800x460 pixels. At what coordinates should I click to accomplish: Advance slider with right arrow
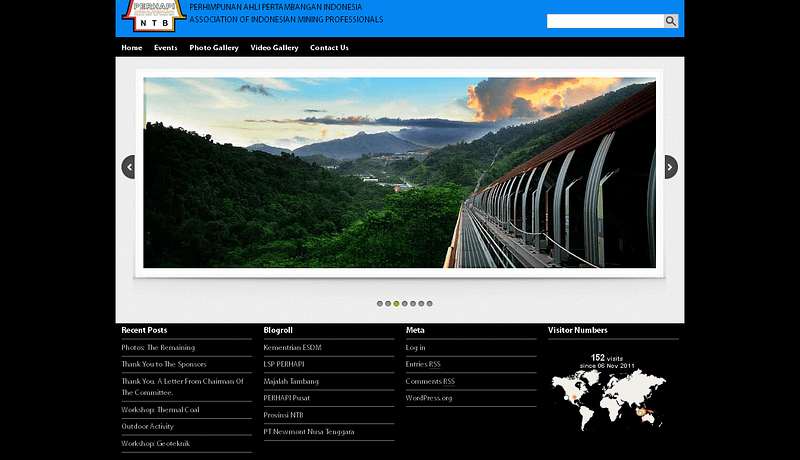pos(671,167)
